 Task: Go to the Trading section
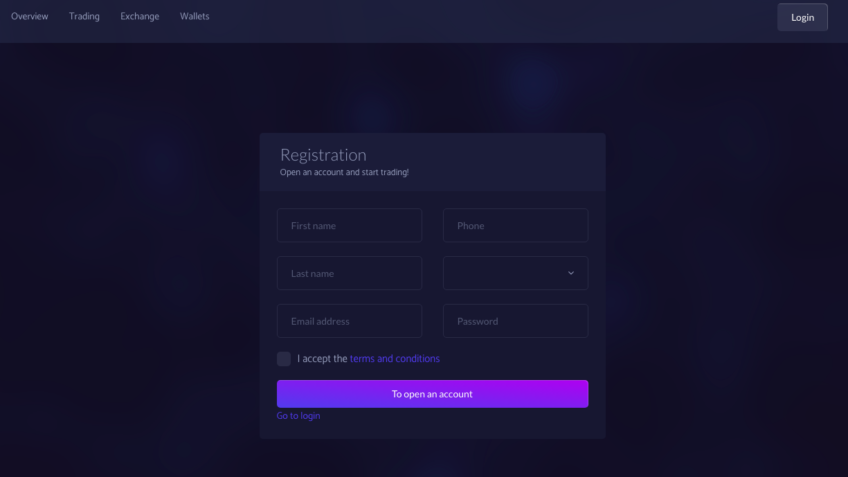(x=84, y=16)
